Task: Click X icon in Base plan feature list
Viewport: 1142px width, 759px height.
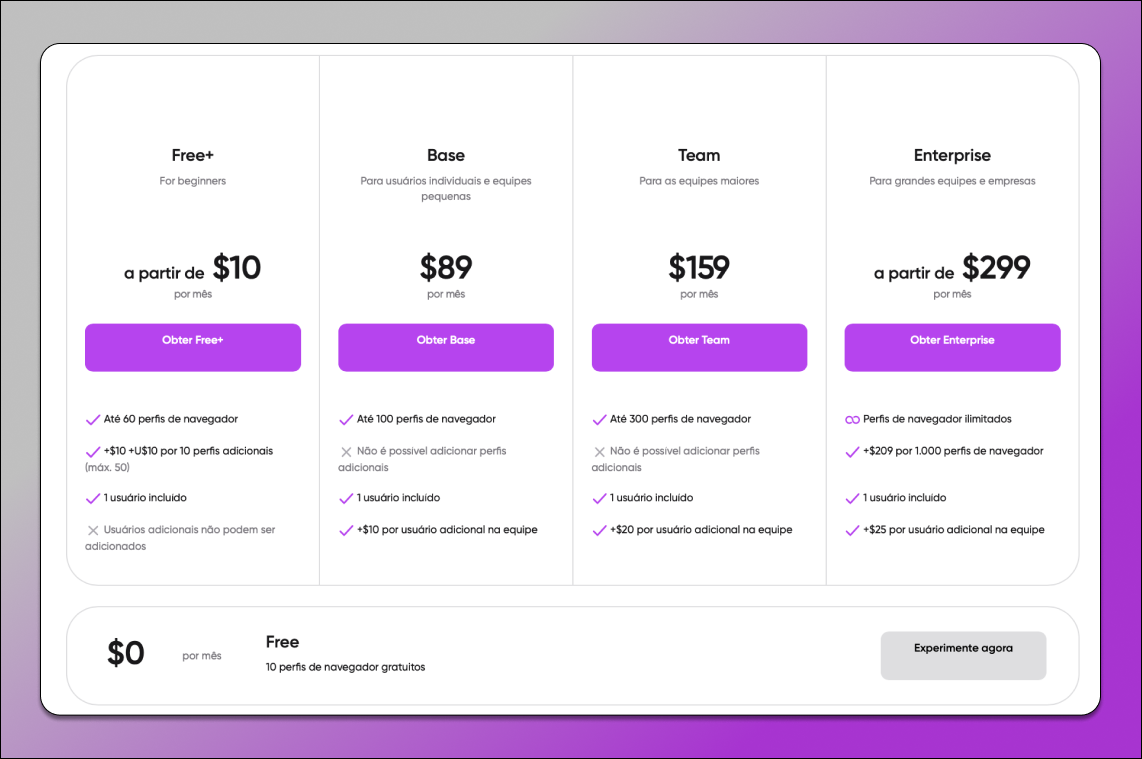Action: tap(346, 452)
